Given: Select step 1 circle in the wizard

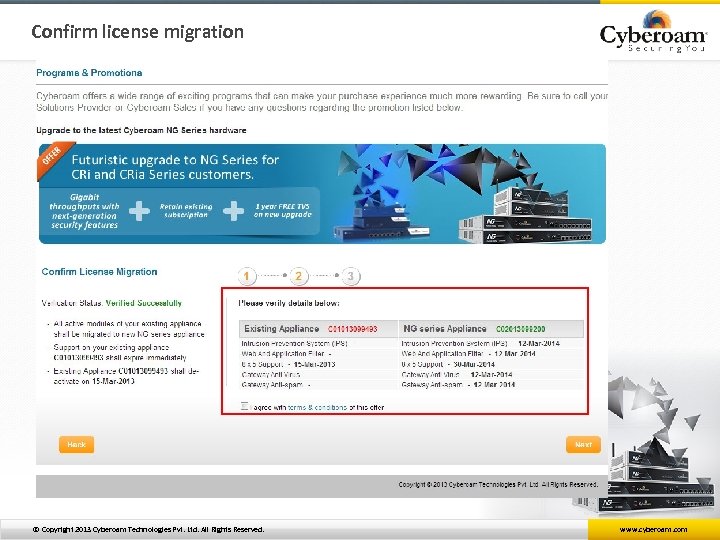Looking at the screenshot, I should tap(247, 276).
